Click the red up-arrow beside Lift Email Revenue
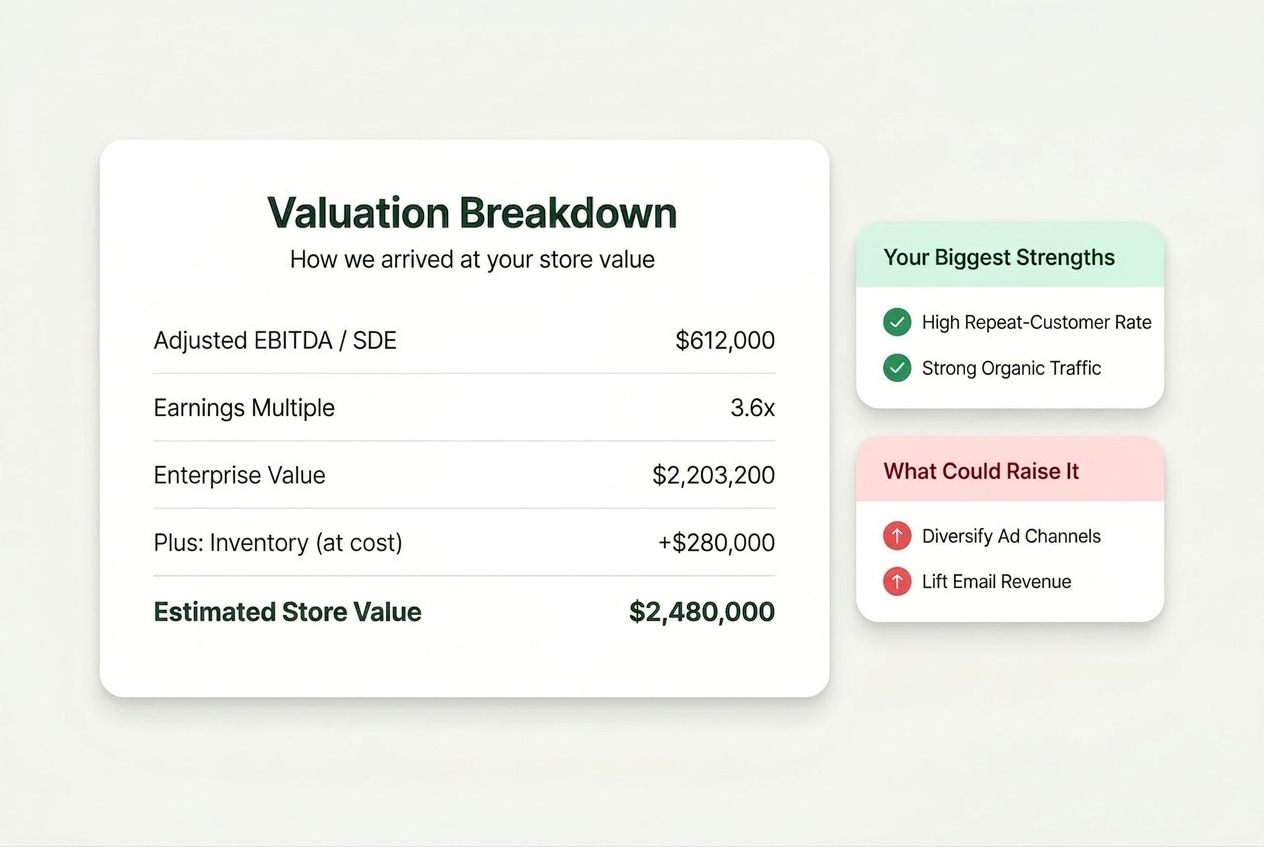1264x847 pixels. [897, 581]
